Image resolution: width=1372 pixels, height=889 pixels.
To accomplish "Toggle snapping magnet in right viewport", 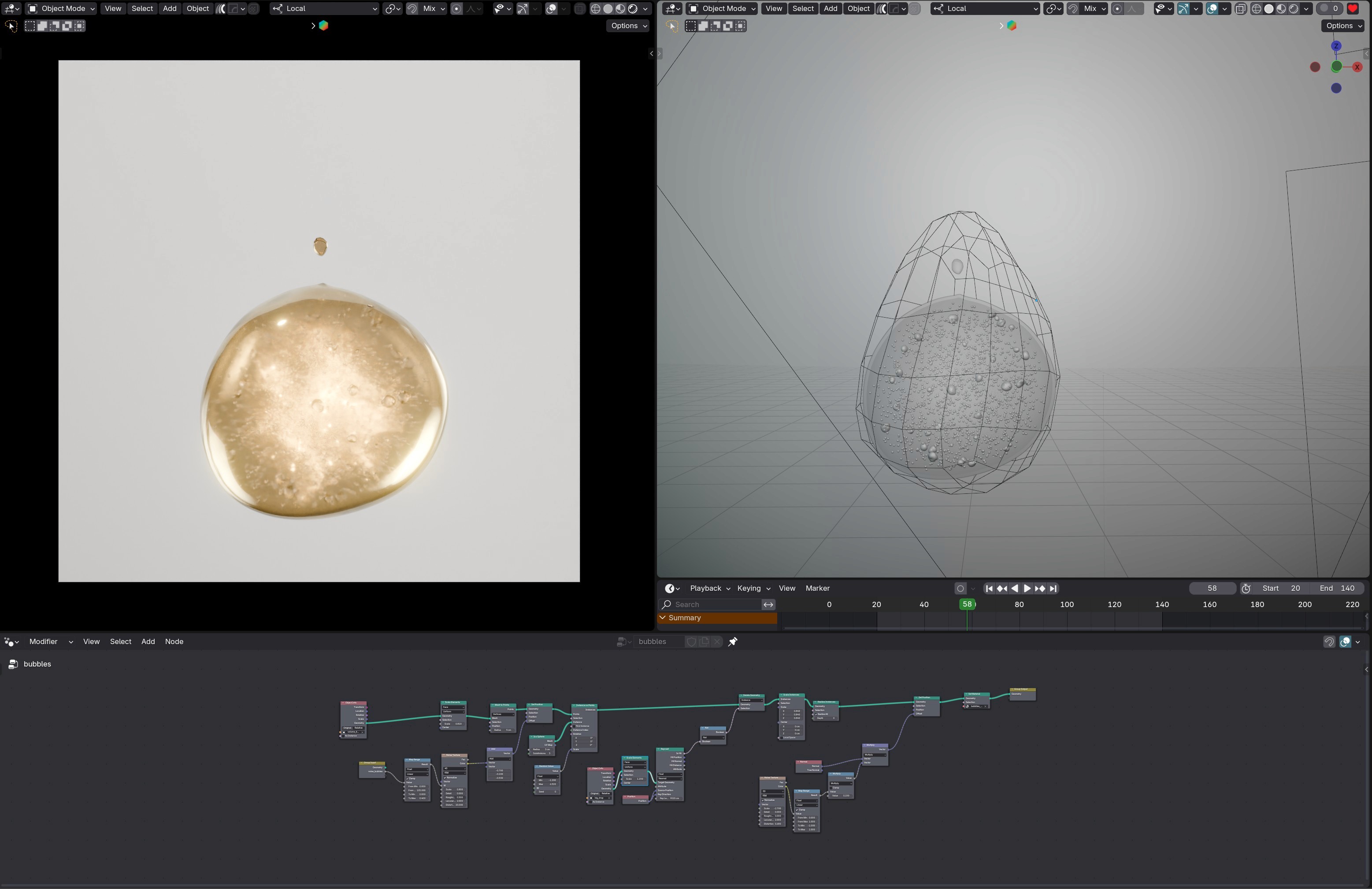I will [1073, 9].
